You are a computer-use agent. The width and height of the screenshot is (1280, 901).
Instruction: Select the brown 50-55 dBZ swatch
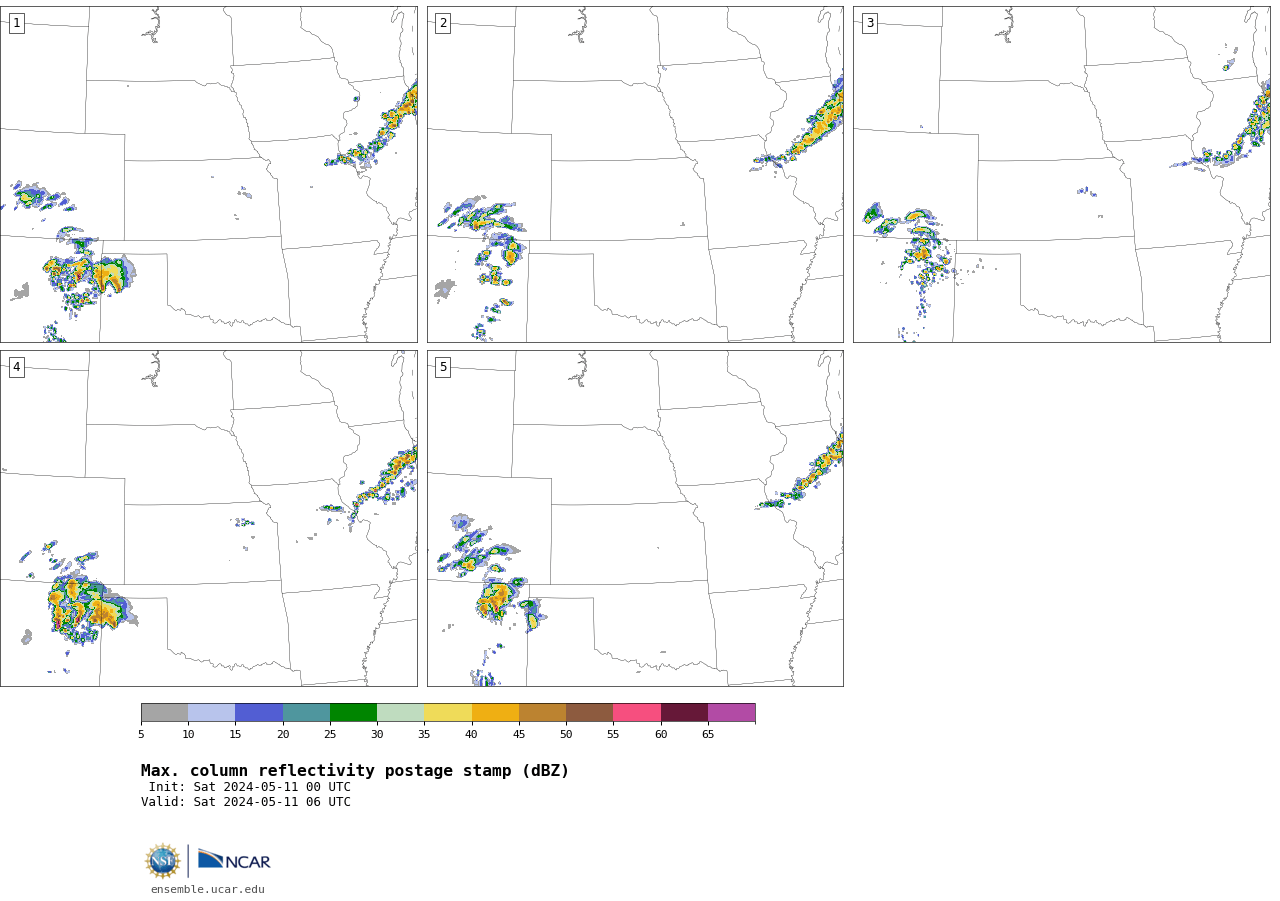click(590, 713)
